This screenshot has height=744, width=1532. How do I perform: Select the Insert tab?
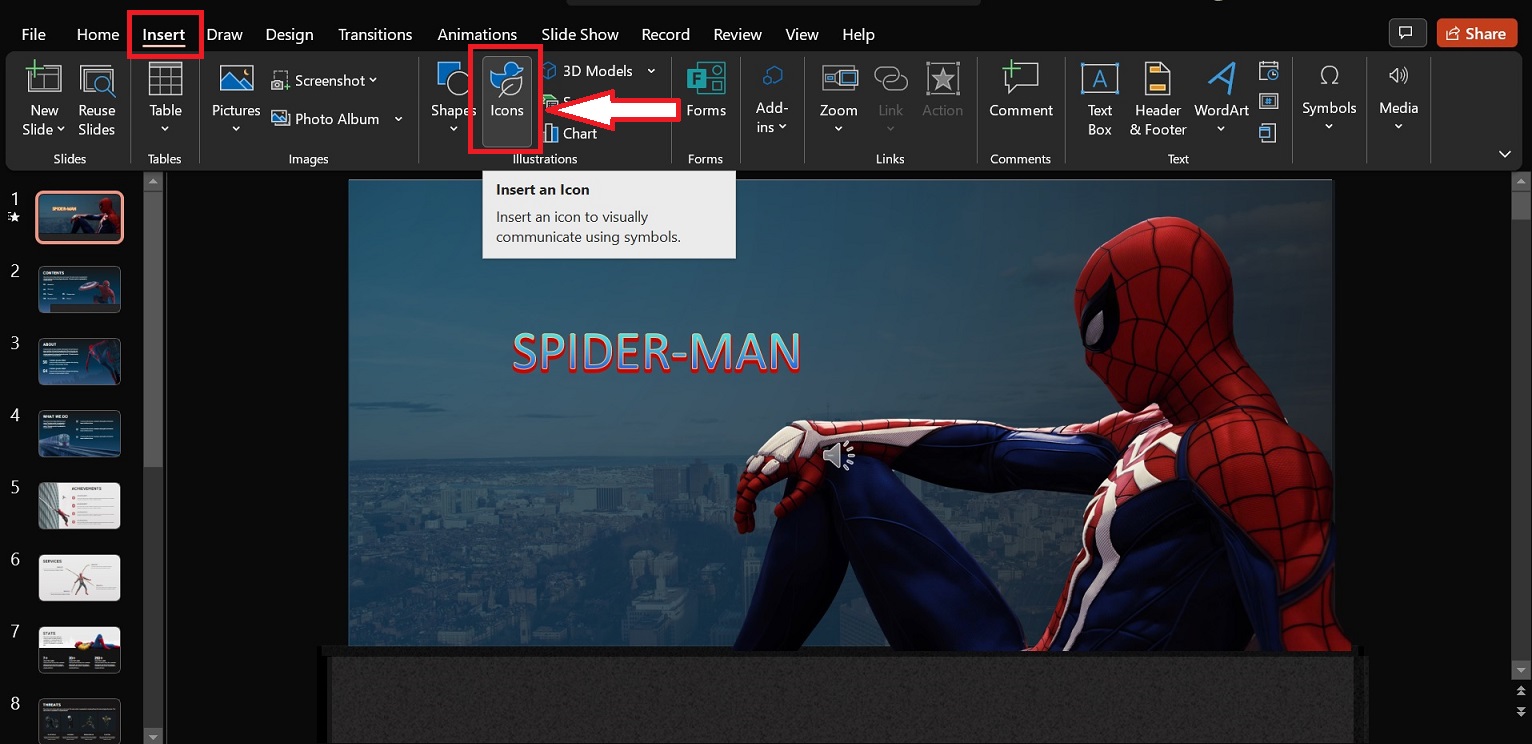pos(164,34)
